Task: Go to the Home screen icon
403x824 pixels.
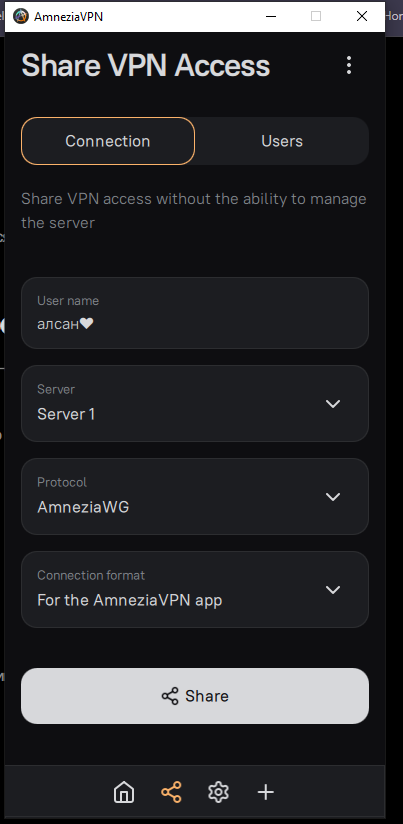Action: pyautogui.click(x=124, y=792)
